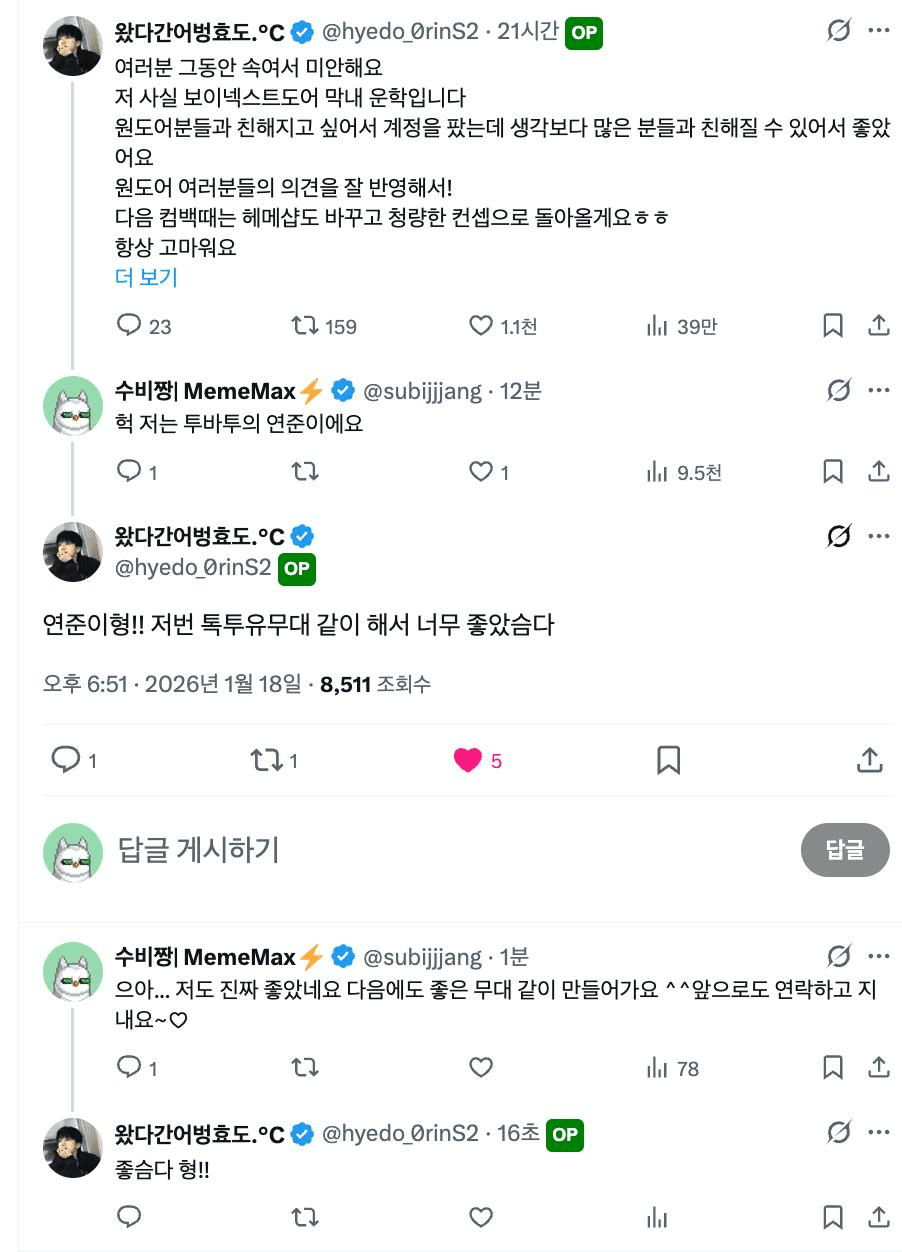Open more options on the 좋습다 형!! reply

tap(879, 1133)
